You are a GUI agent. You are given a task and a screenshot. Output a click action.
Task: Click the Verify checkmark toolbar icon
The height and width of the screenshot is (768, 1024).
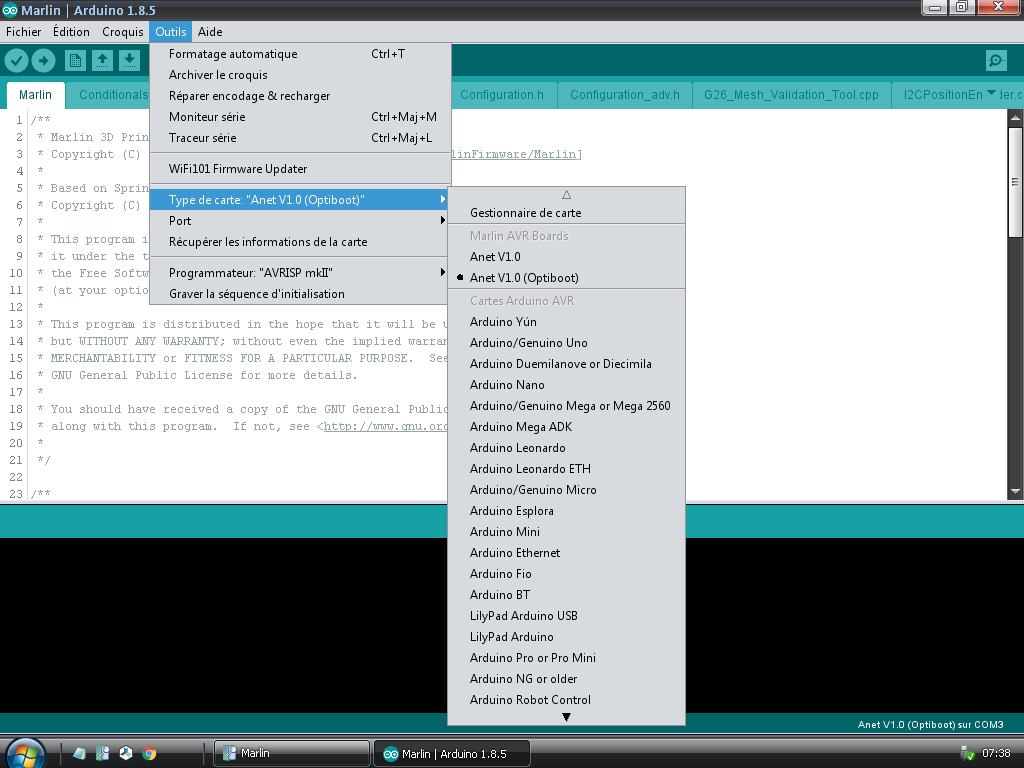[x=16, y=61]
